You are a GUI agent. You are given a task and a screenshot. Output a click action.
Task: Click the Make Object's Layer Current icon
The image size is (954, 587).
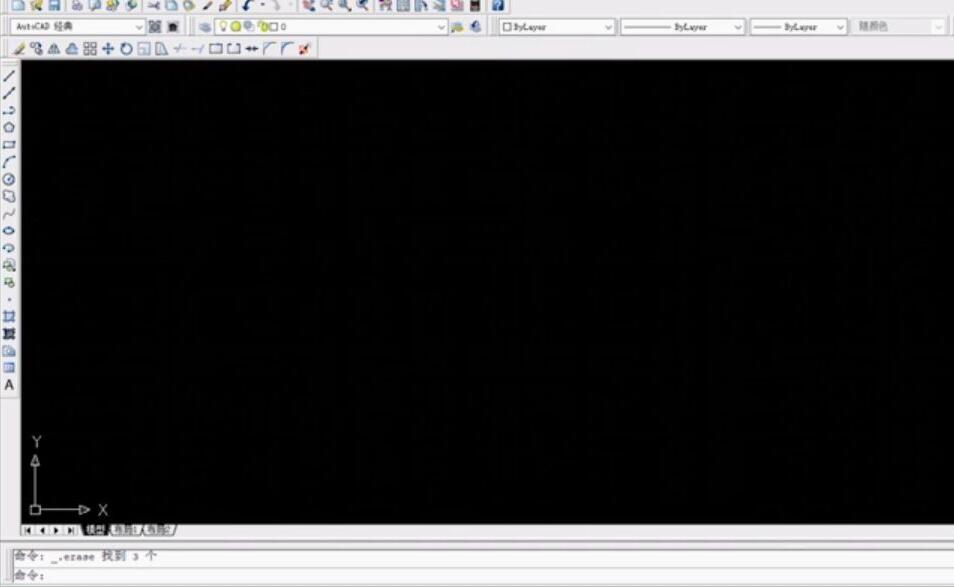click(458, 27)
